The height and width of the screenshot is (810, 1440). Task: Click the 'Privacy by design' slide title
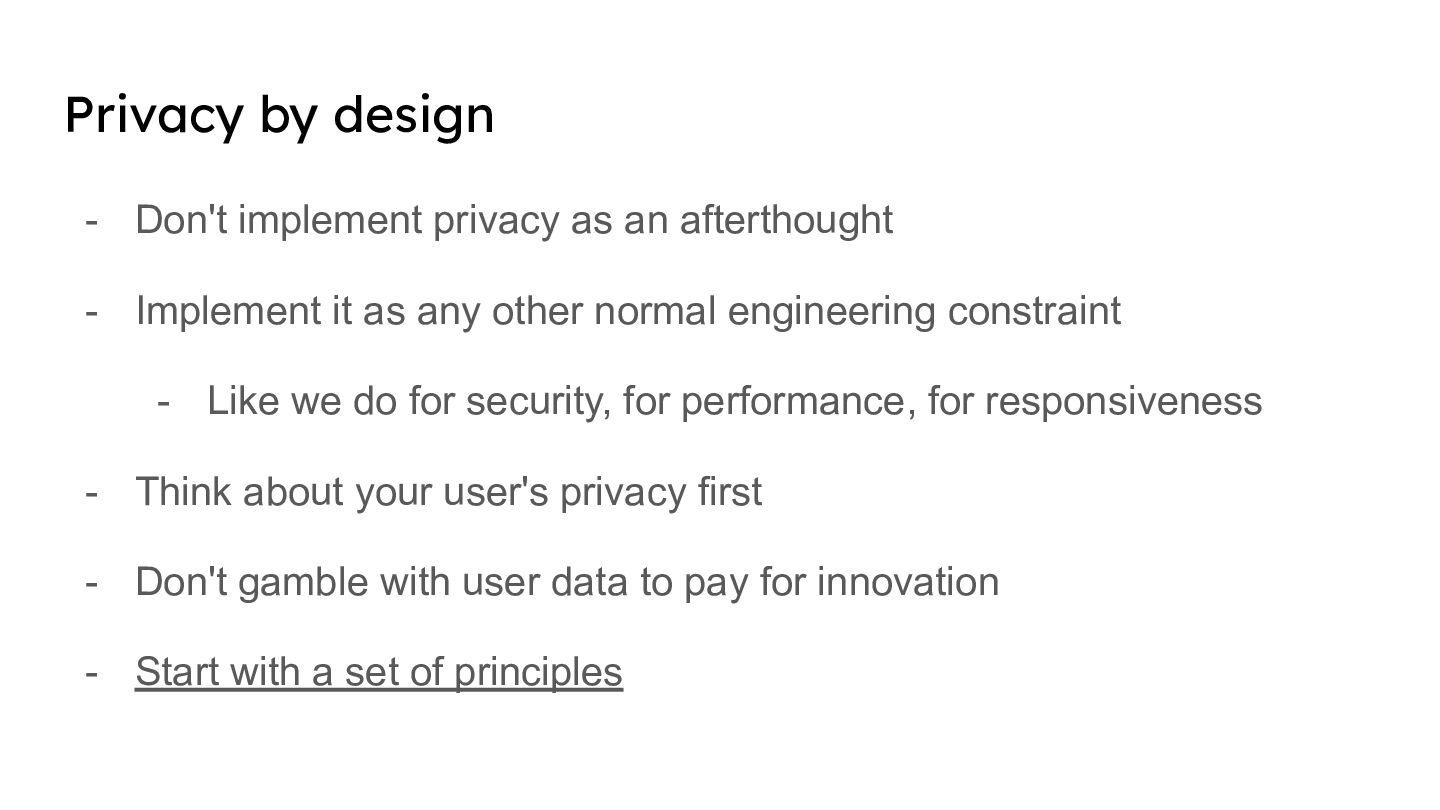[x=279, y=115]
